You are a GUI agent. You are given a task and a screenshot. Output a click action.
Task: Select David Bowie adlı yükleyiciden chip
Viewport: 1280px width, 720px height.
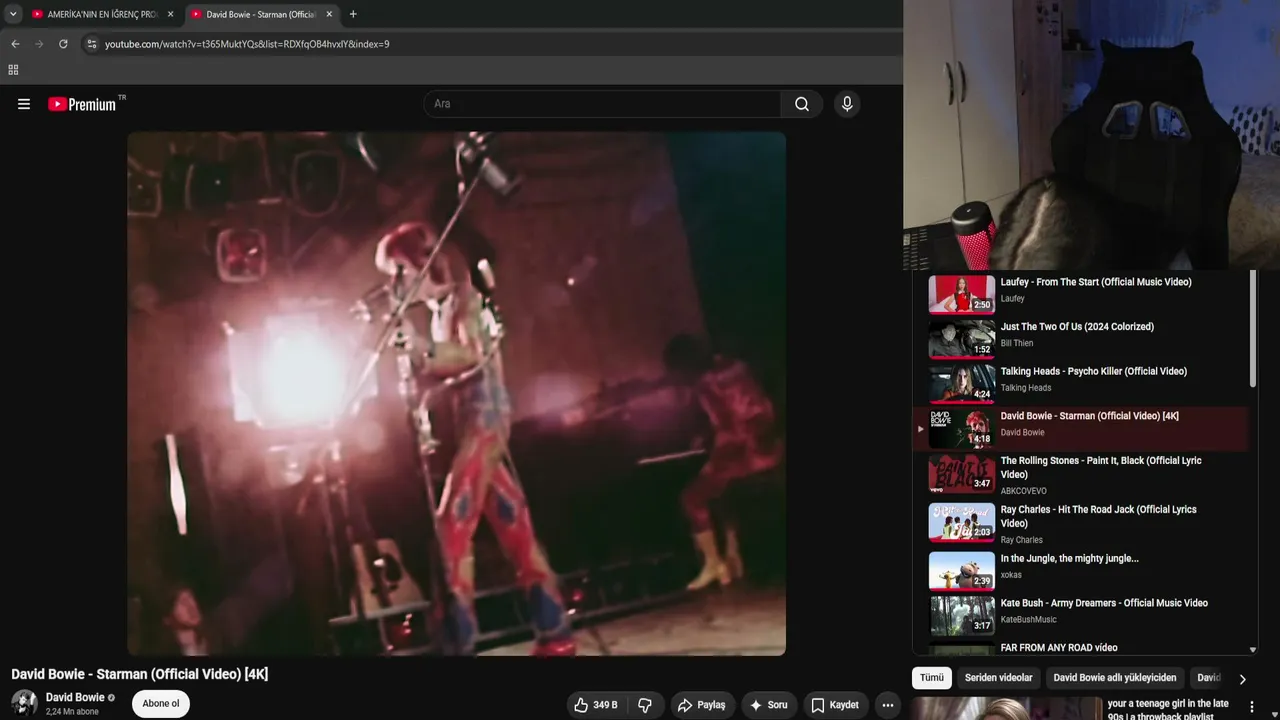click(1115, 678)
